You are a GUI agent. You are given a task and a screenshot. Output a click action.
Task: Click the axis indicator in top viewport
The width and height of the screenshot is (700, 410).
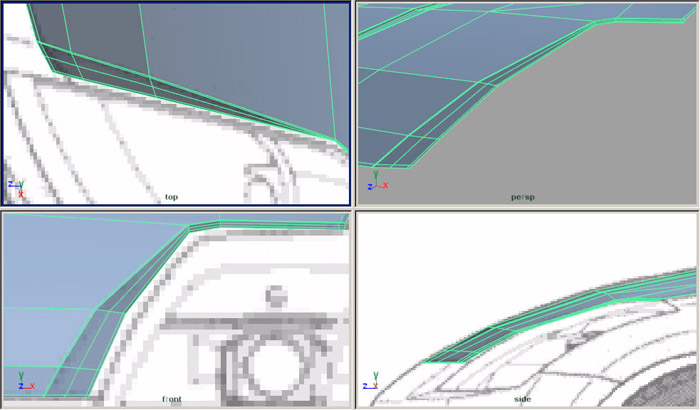point(16,187)
